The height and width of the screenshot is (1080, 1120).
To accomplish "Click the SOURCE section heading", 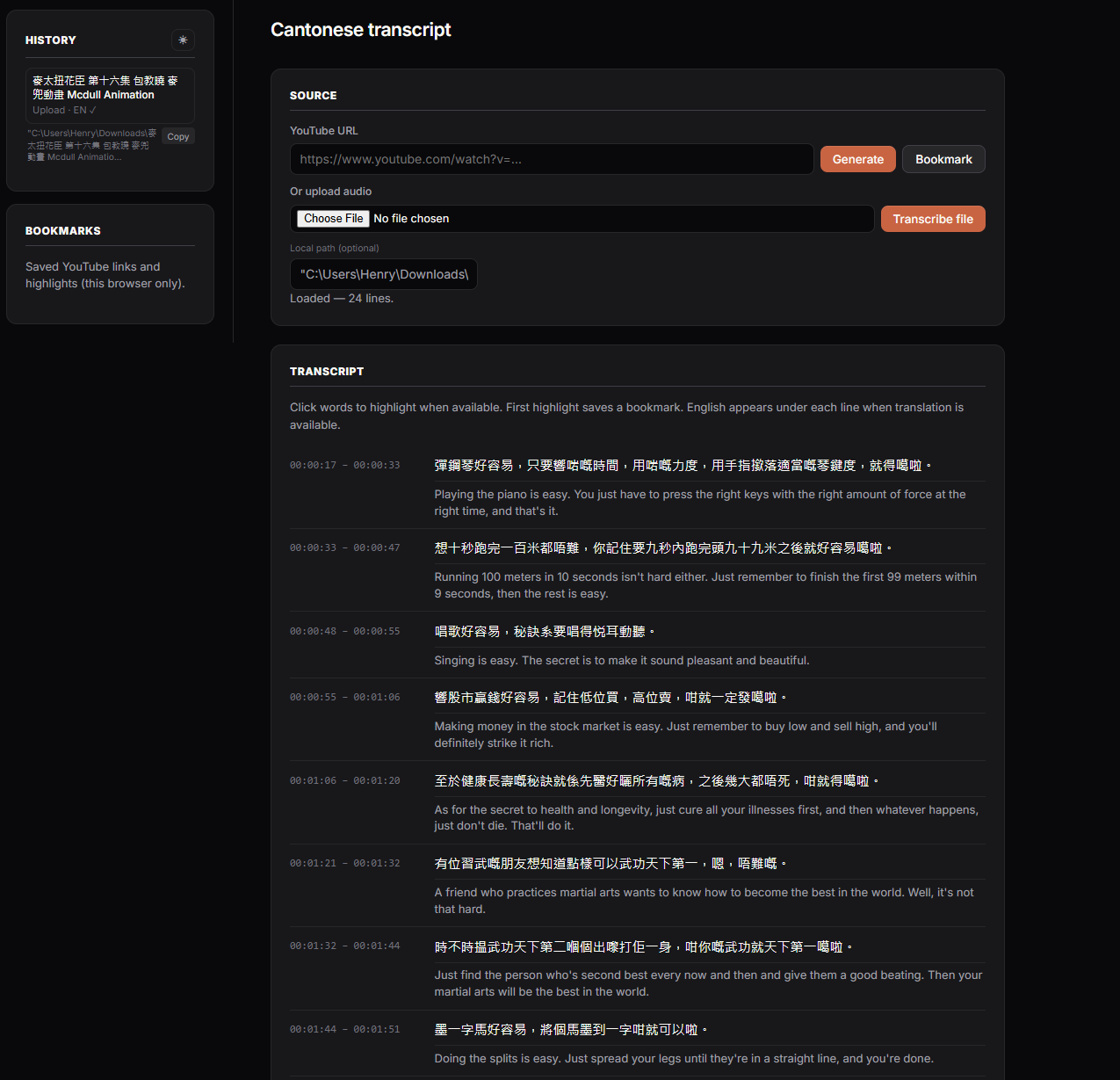I will coord(314,96).
